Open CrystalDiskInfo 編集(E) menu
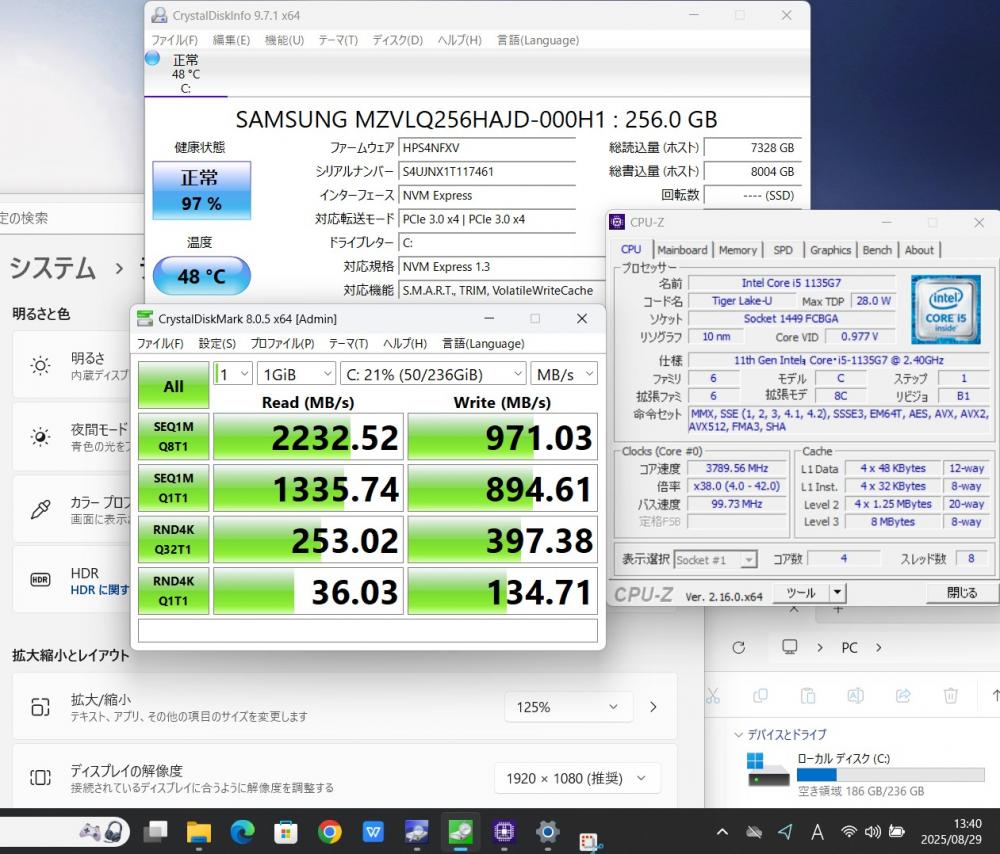The image size is (1000, 854). click(x=231, y=40)
